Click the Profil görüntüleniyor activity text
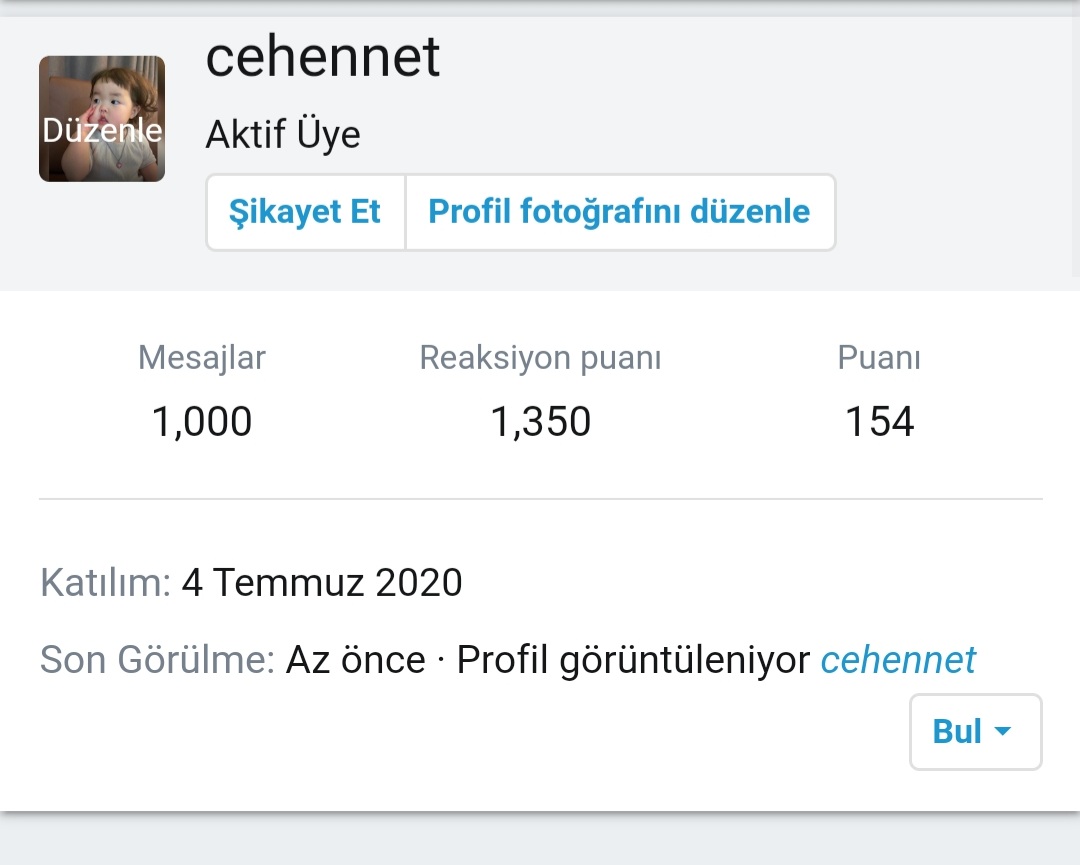The width and height of the screenshot is (1080, 865). point(632,660)
